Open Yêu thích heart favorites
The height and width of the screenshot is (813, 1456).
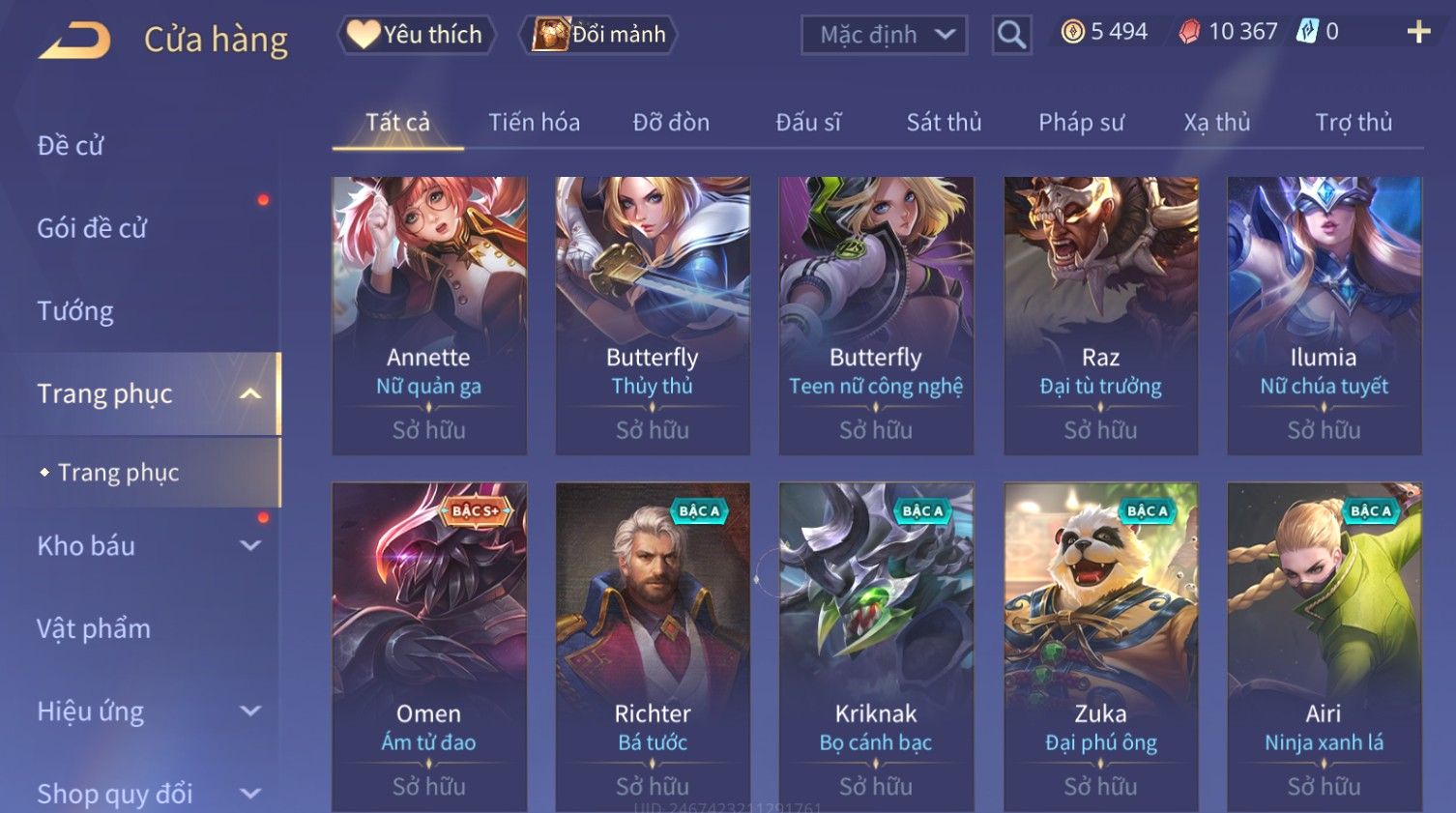coord(417,35)
